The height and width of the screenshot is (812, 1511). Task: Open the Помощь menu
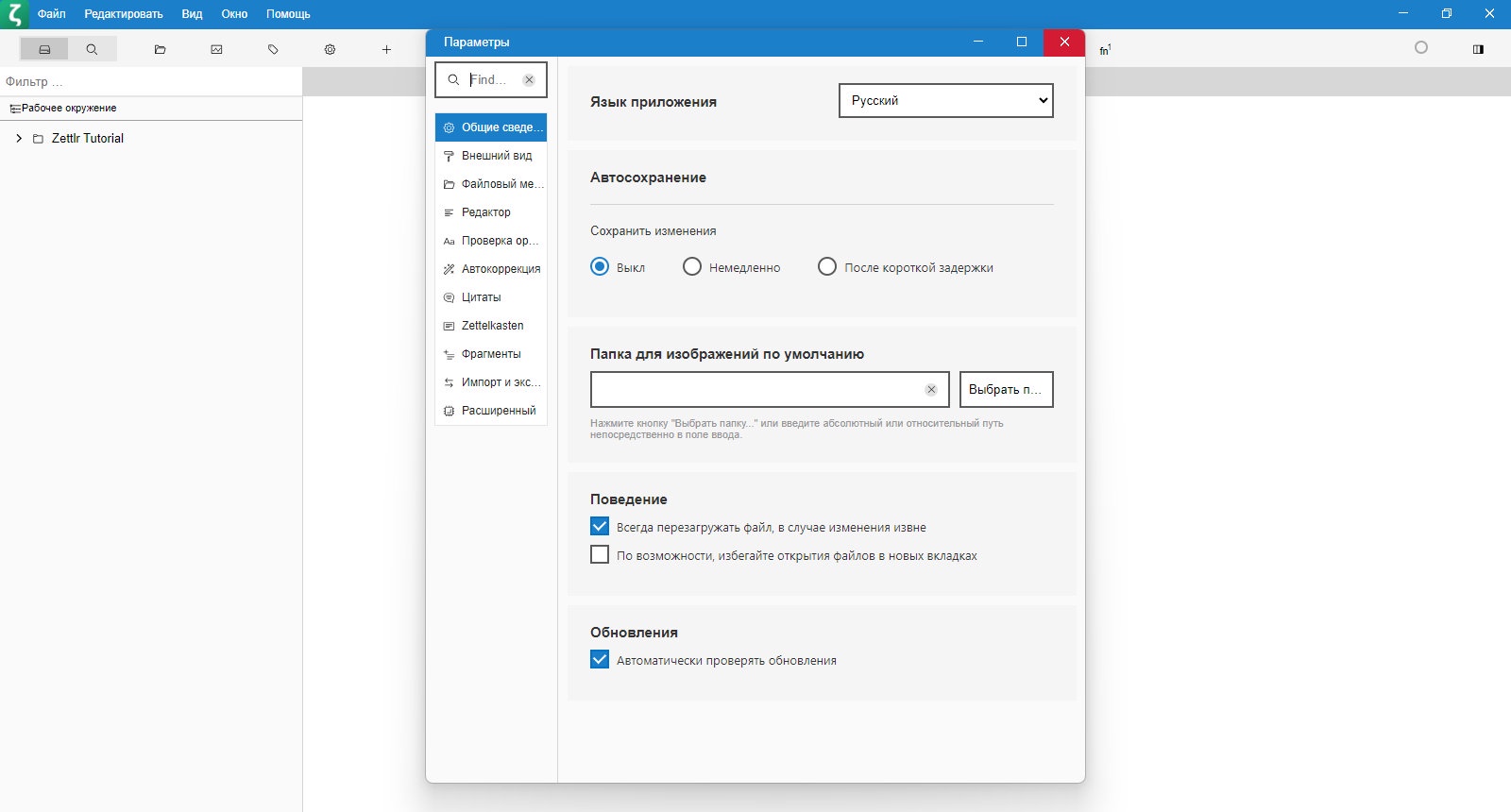288,14
